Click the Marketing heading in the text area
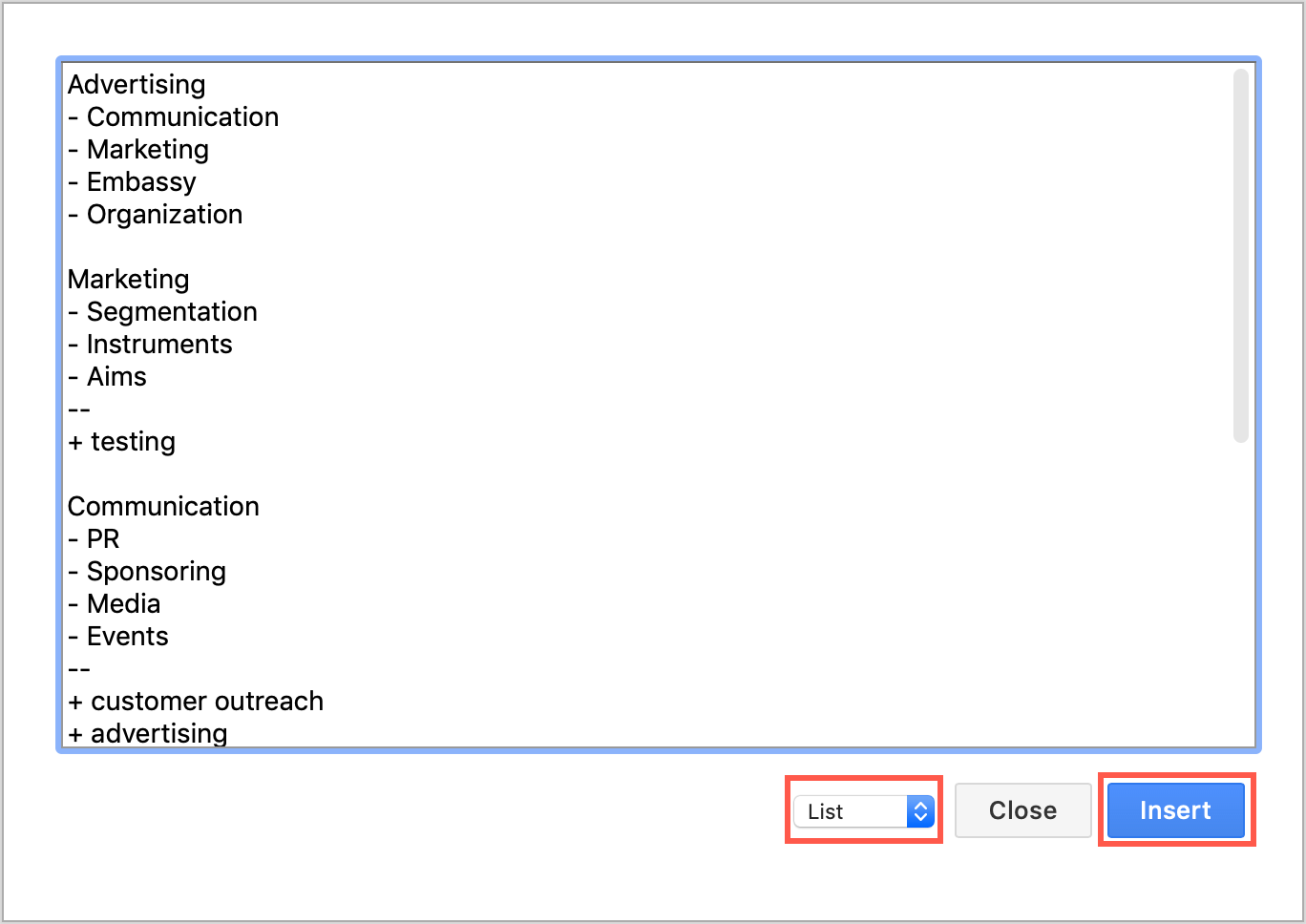 (128, 279)
